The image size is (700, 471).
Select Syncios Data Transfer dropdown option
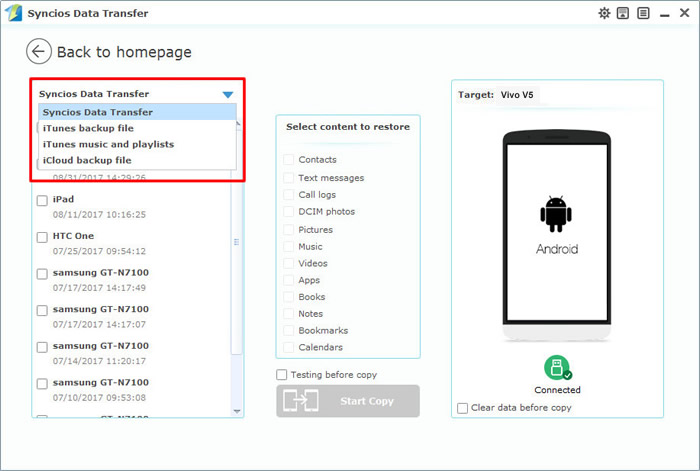pos(138,112)
